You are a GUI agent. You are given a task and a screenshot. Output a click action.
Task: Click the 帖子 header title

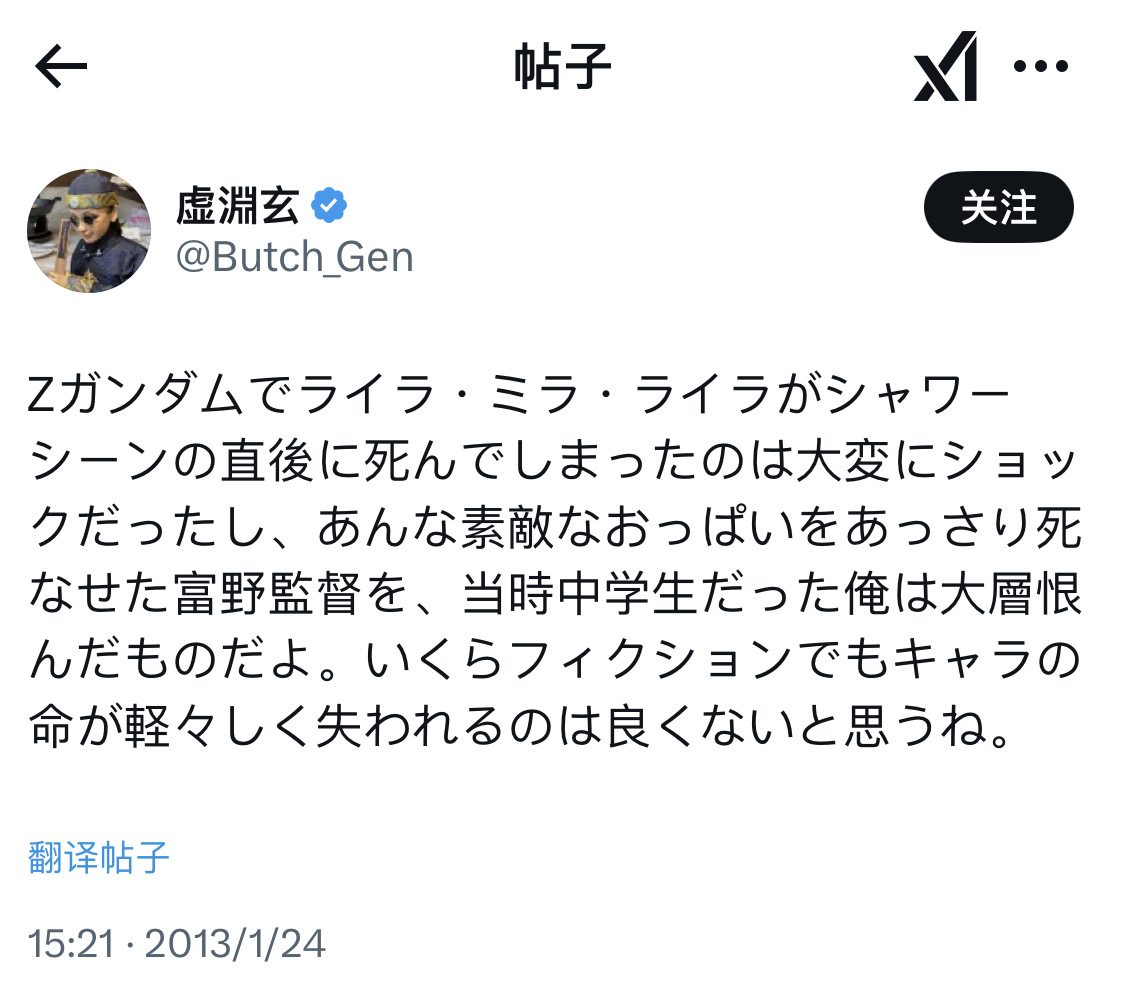click(562, 67)
